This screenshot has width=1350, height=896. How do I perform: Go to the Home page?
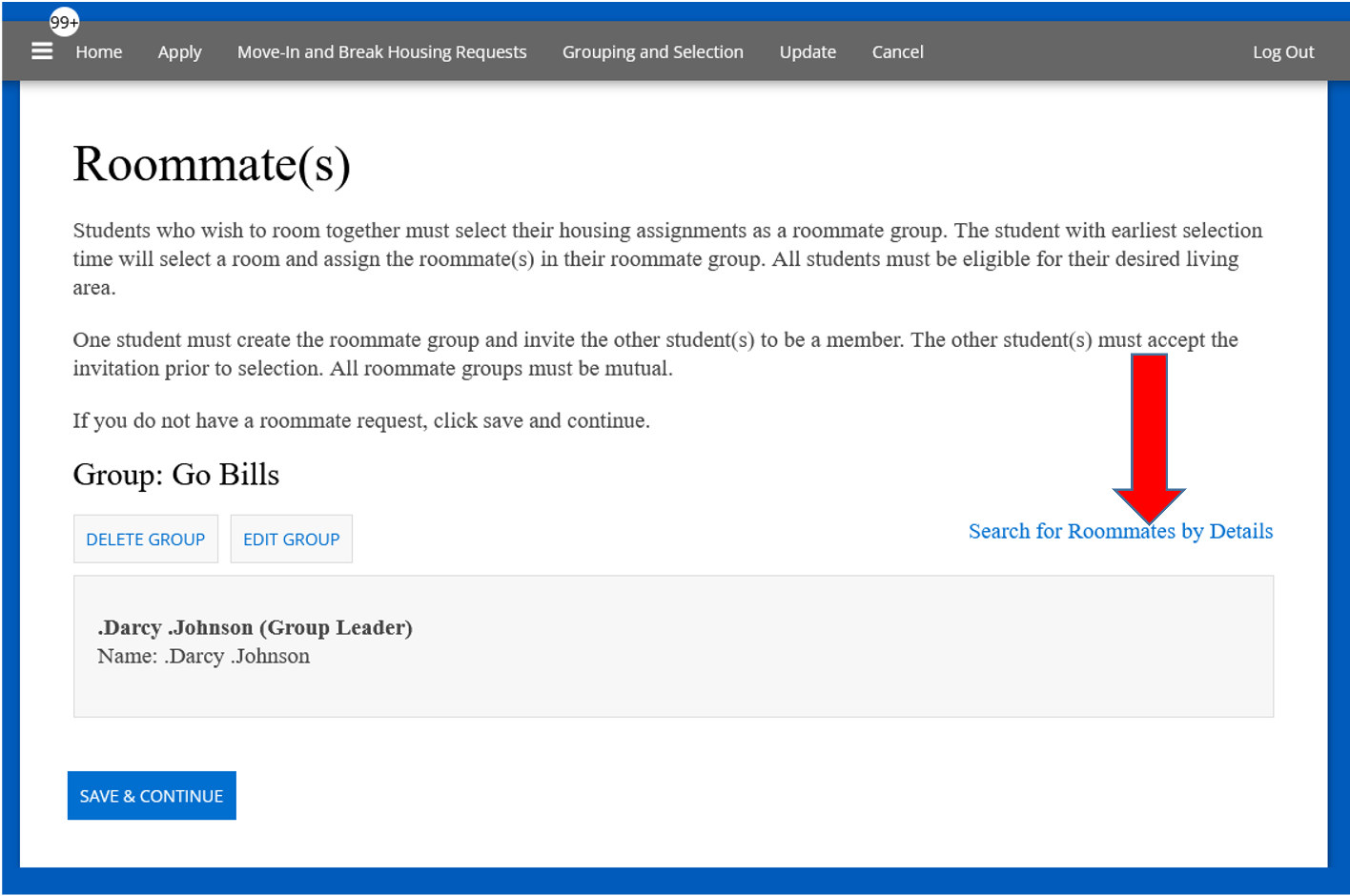[x=99, y=52]
